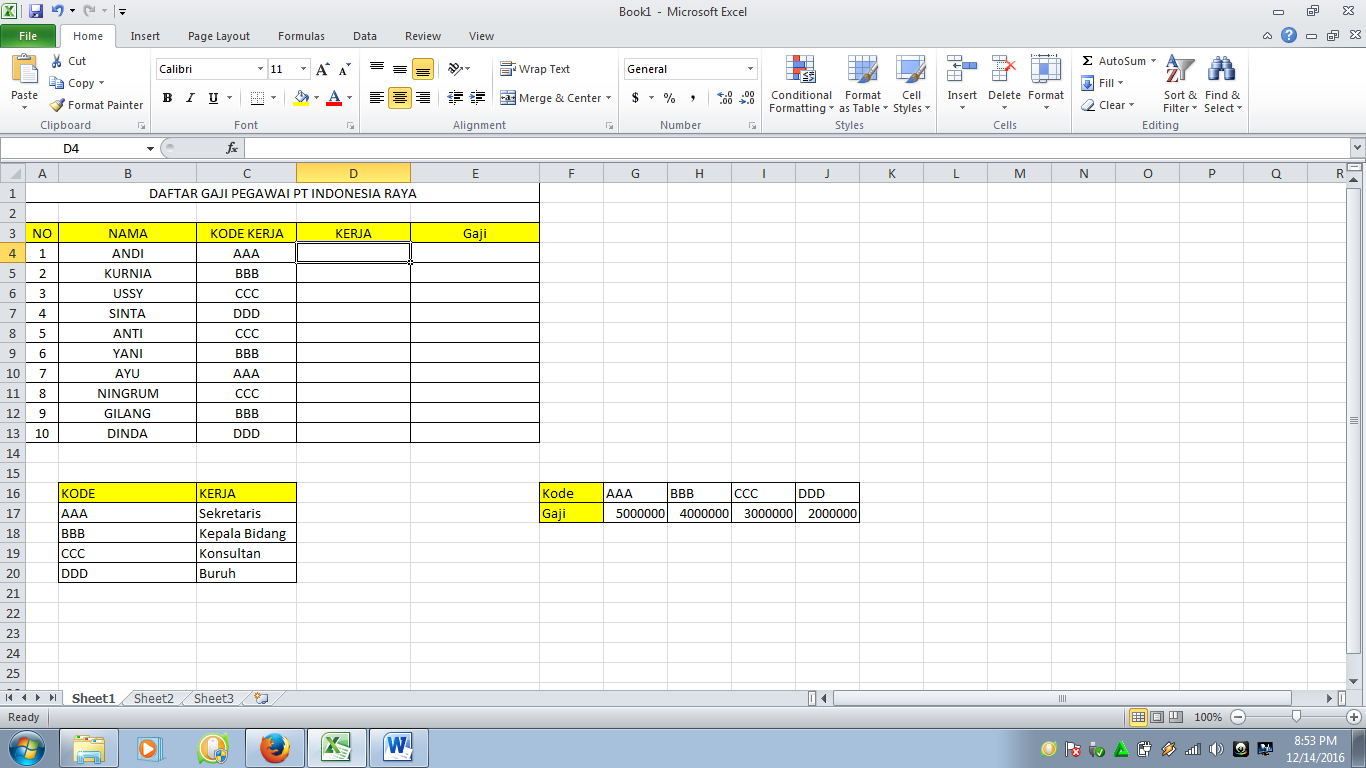1366x768 pixels.
Task: Click the Increase Decimal icon
Action: 723,98
